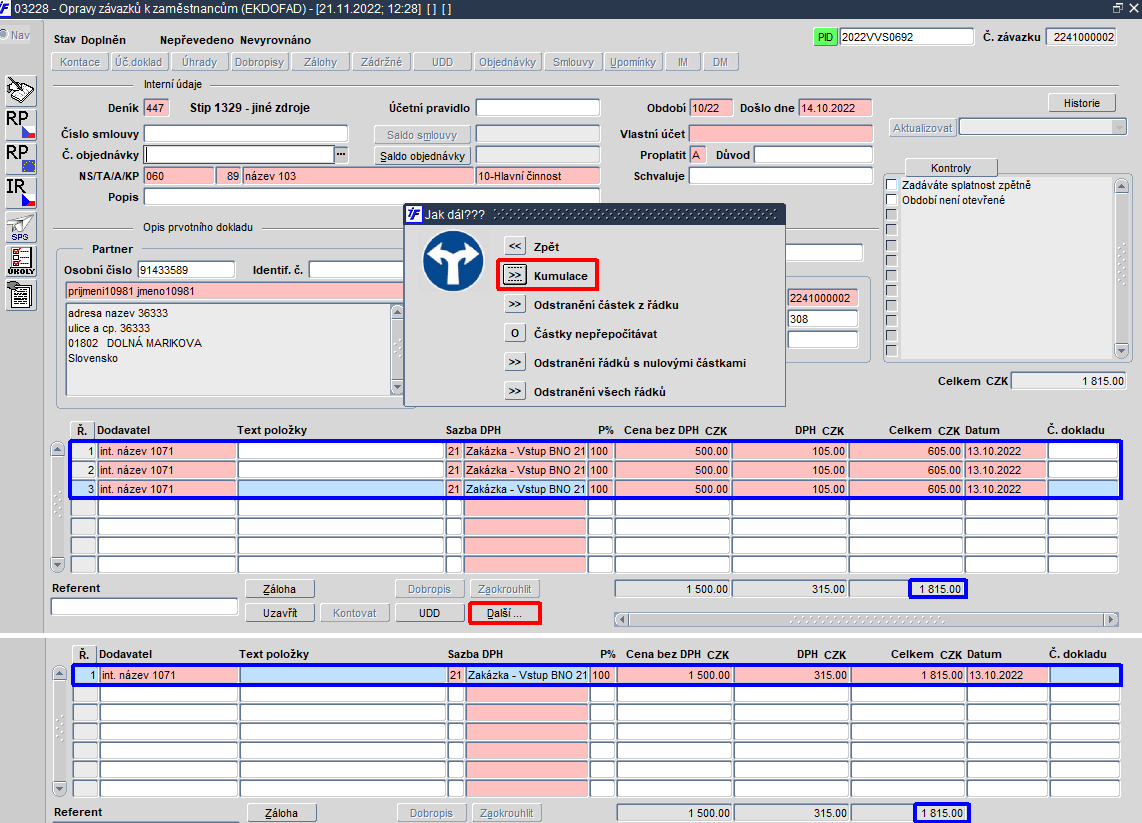Click the green PID button
The height and width of the screenshot is (823, 1142).
point(824,37)
